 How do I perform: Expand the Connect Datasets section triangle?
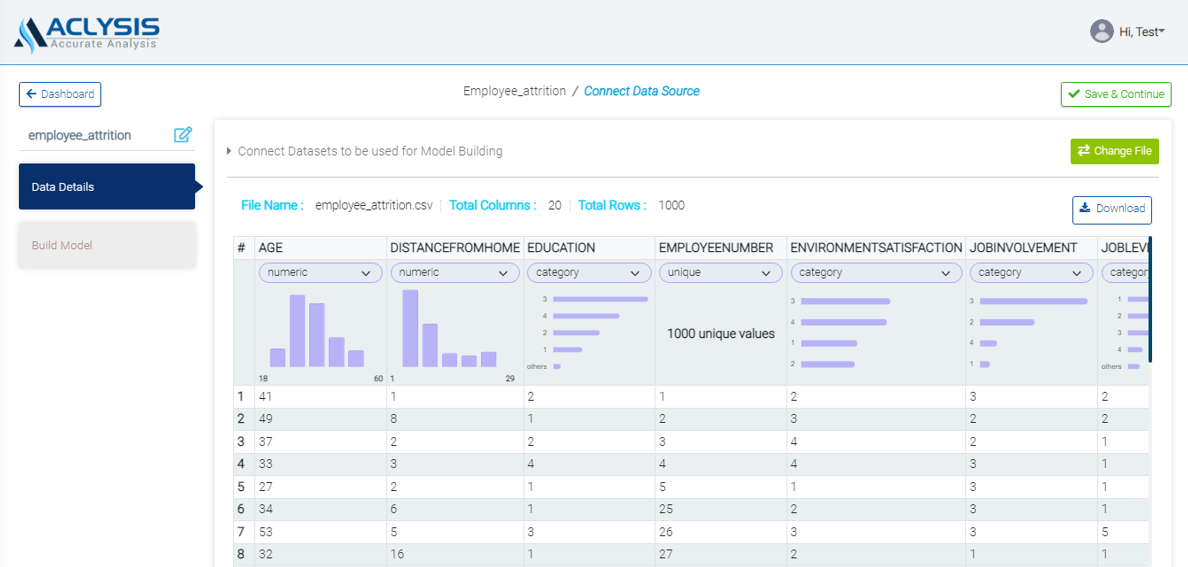[229, 152]
